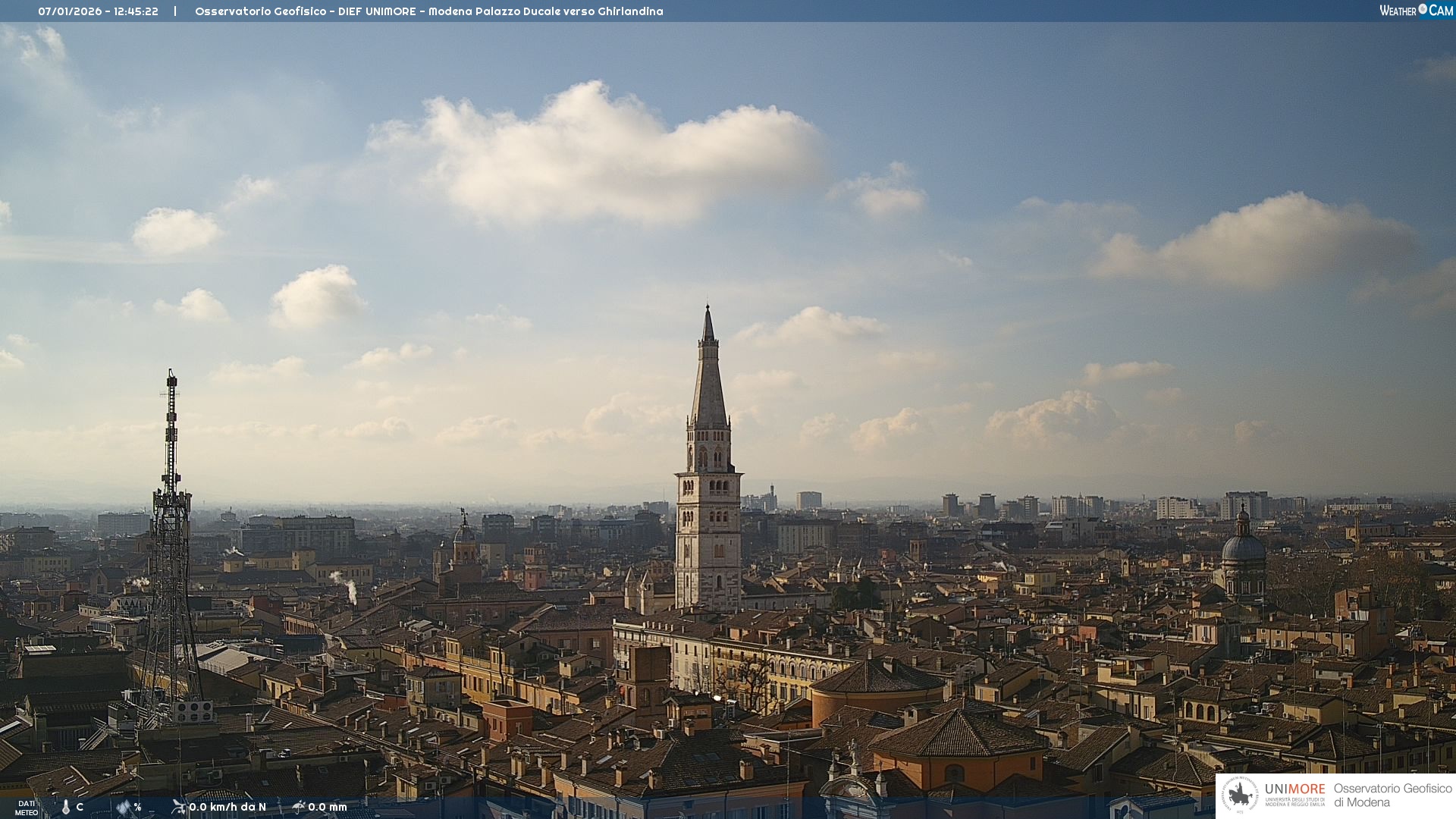Click the wind anemometer icon
The image size is (1456, 819).
click(178, 807)
